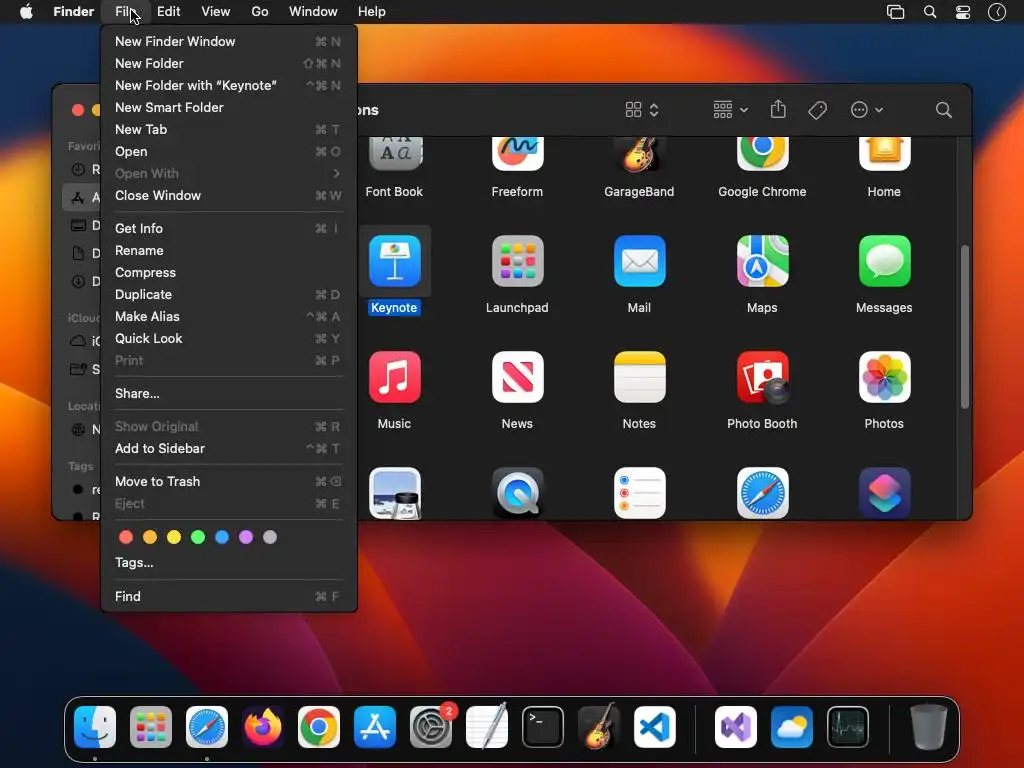Select the Reminders app icon
The width and height of the screenshot is (1024, 768).
click(x=639, y=493)
